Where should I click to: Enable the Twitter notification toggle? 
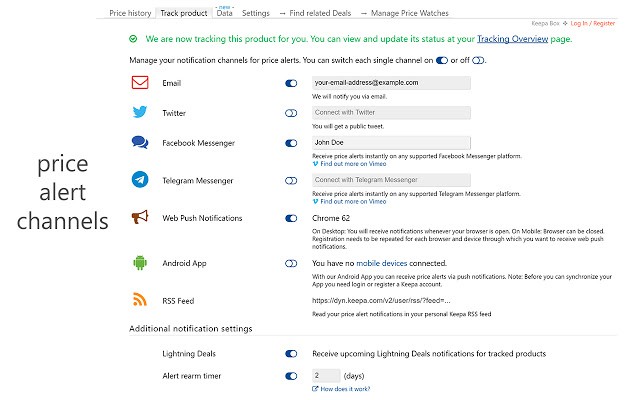pos(291,114)
